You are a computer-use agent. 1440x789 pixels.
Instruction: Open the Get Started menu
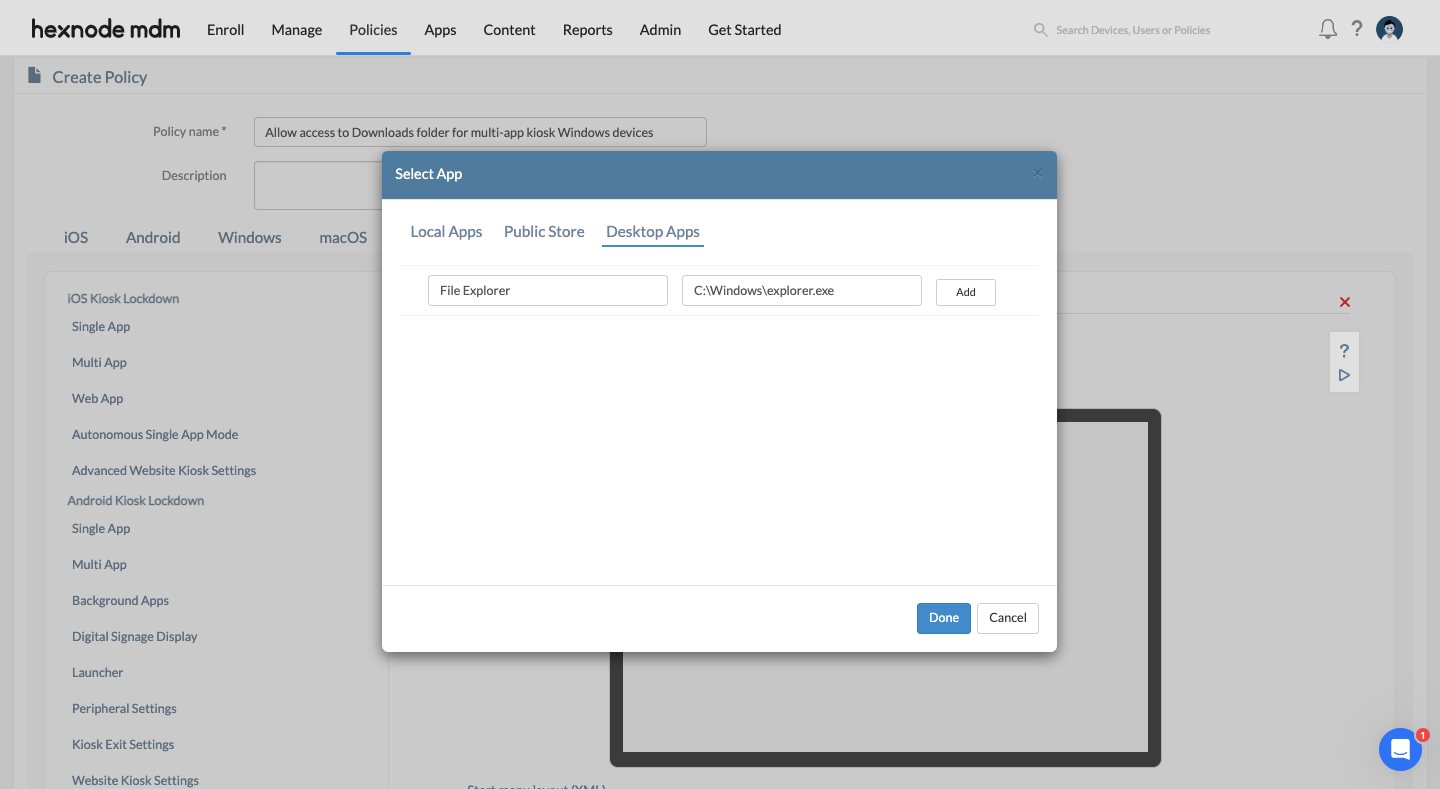(x=745, y=30)
